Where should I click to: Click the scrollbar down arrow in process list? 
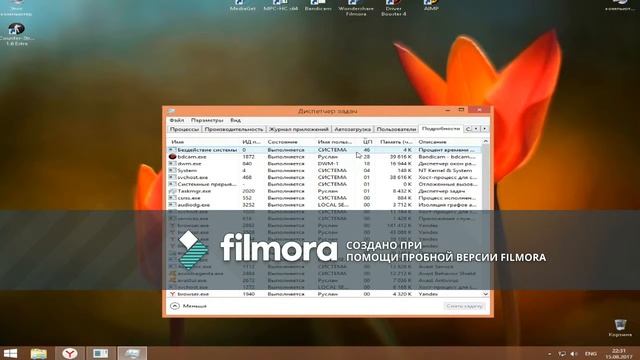[486, 294]
